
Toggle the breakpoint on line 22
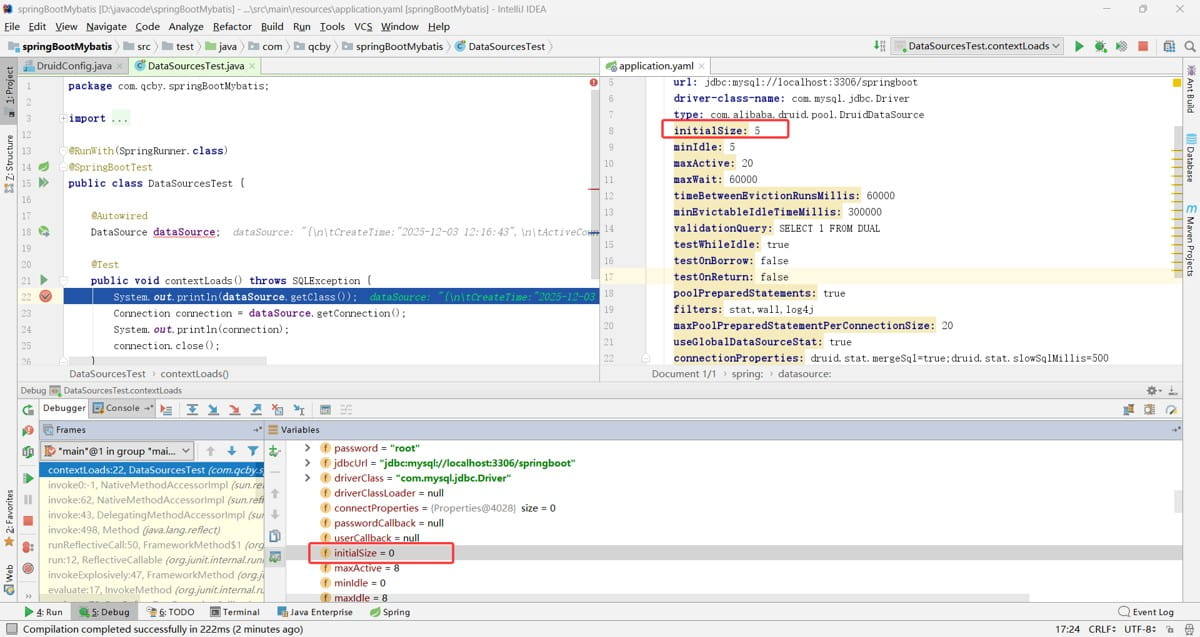click(45, 297)
